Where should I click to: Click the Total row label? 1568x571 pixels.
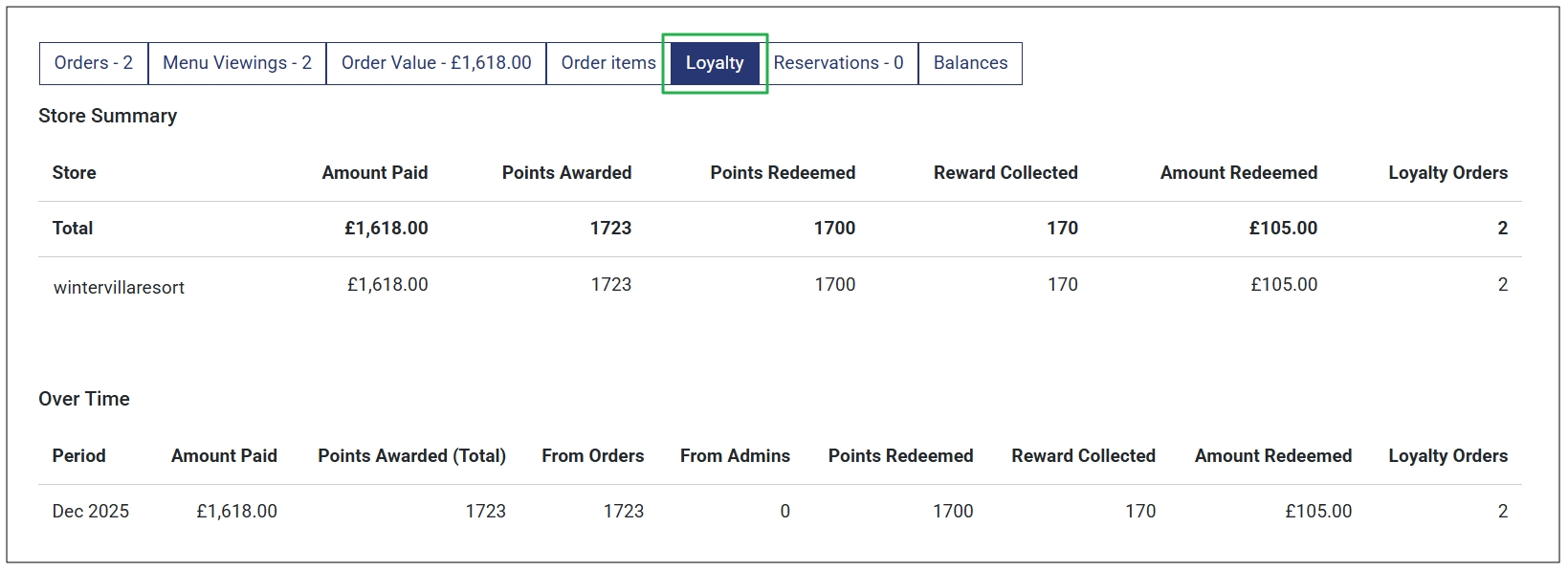(x=72, y=229)
